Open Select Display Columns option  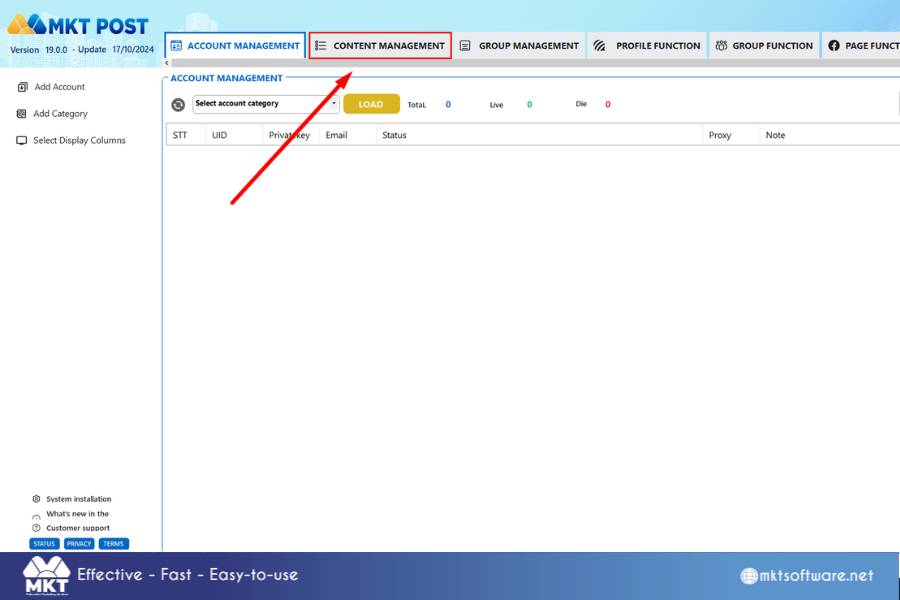(x=71, y=140)
